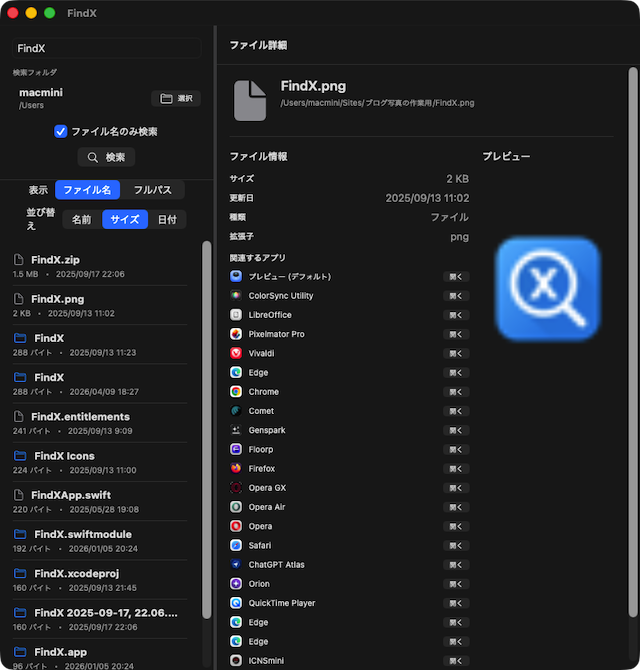Select the ファイル名 display option

87,190
